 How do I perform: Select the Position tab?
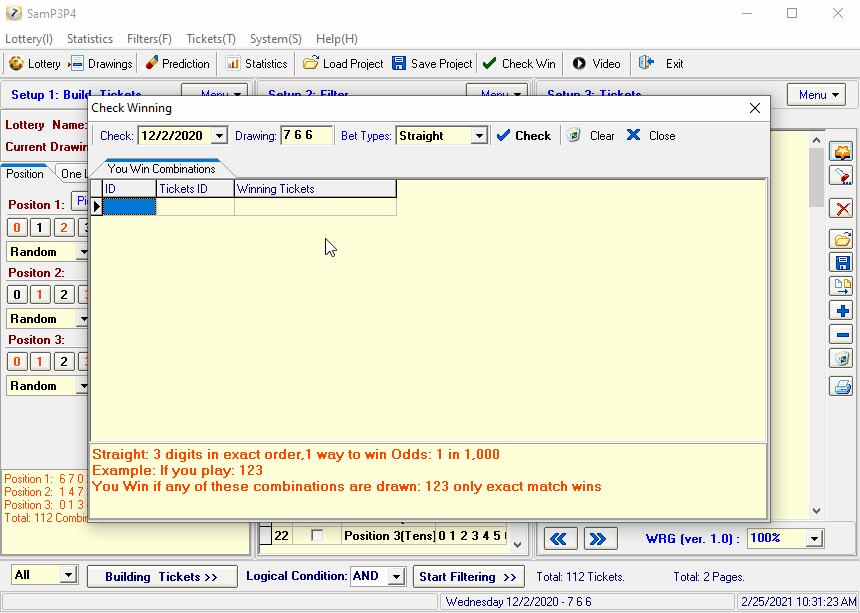(25, 174)
